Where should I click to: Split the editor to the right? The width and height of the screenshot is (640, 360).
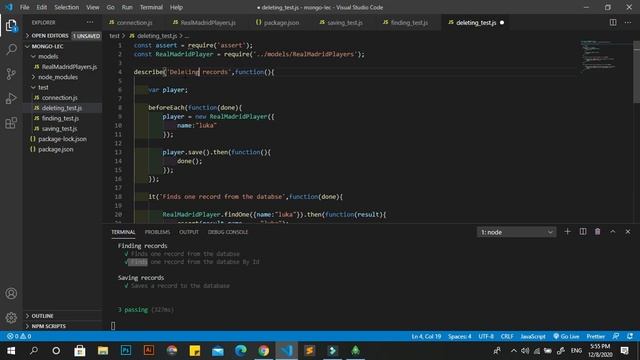click(613, 22)
